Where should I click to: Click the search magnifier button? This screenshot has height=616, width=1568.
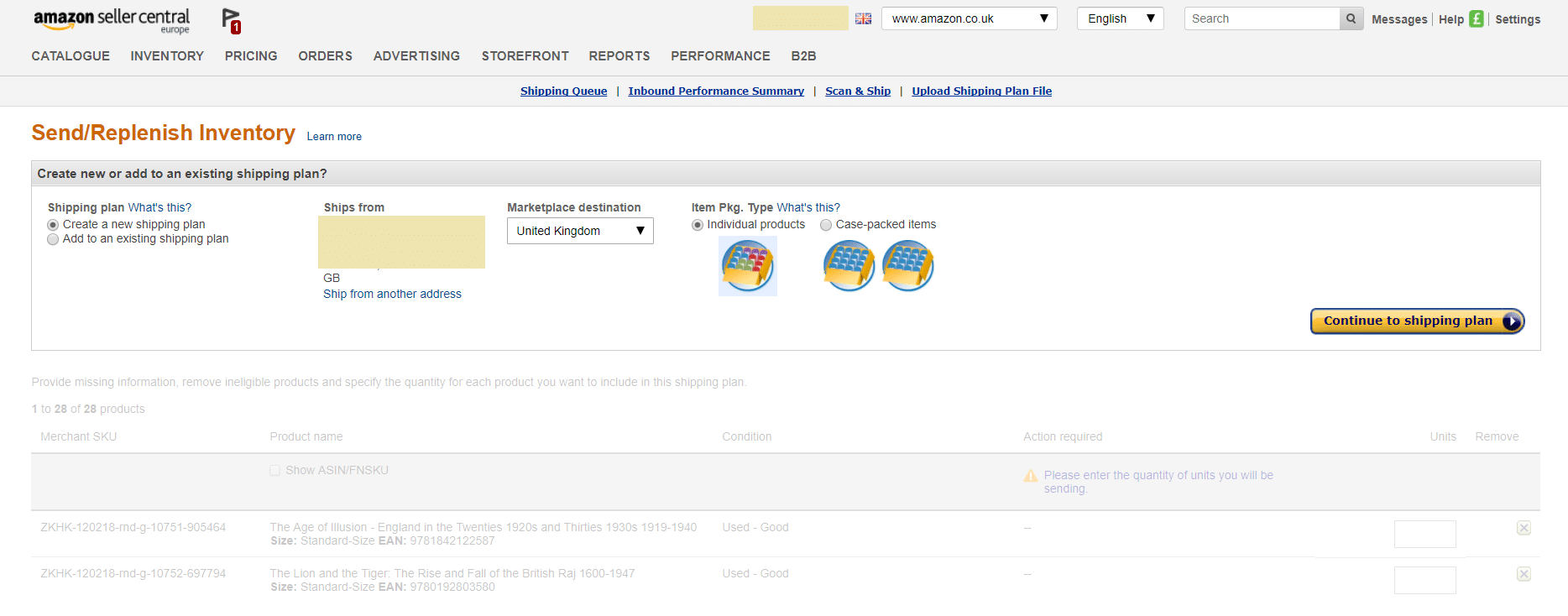click(1351, 18)
